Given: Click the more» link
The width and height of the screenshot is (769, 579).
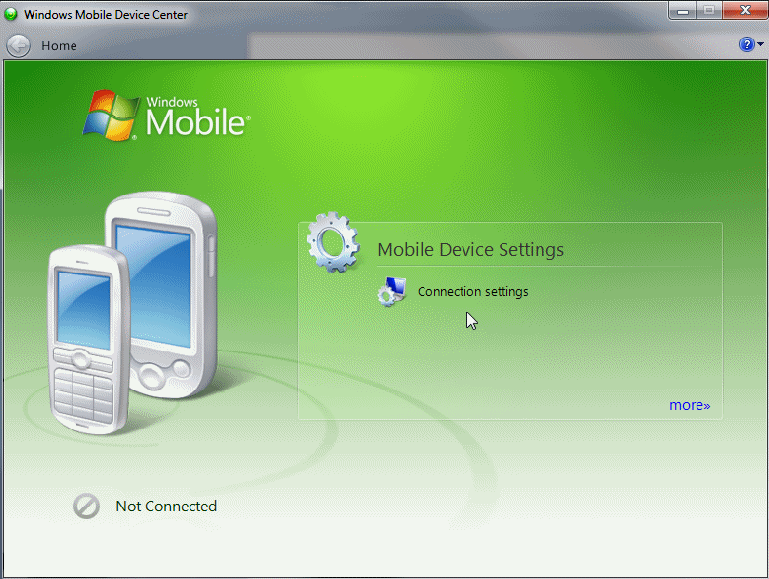Looking at the screenshot, I should coord(690,405).
